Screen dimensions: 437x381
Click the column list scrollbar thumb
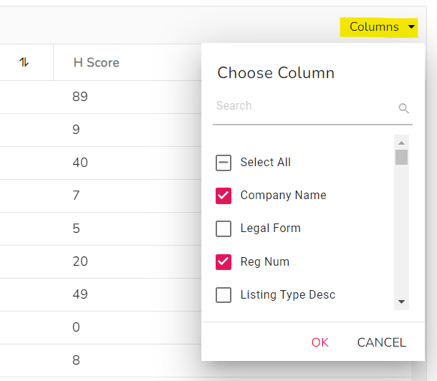[x=402, y=157]
